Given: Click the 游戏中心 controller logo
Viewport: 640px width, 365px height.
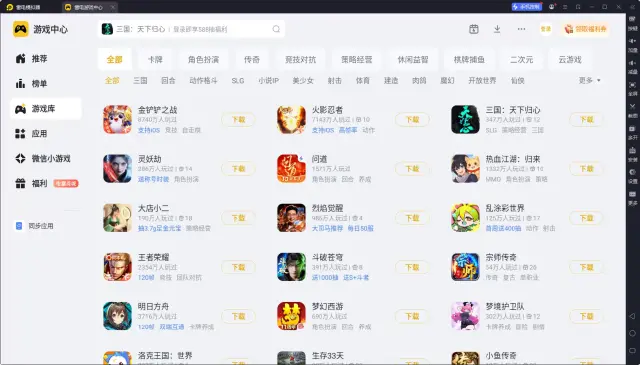Looking at the screenshot, I should 21,29.
